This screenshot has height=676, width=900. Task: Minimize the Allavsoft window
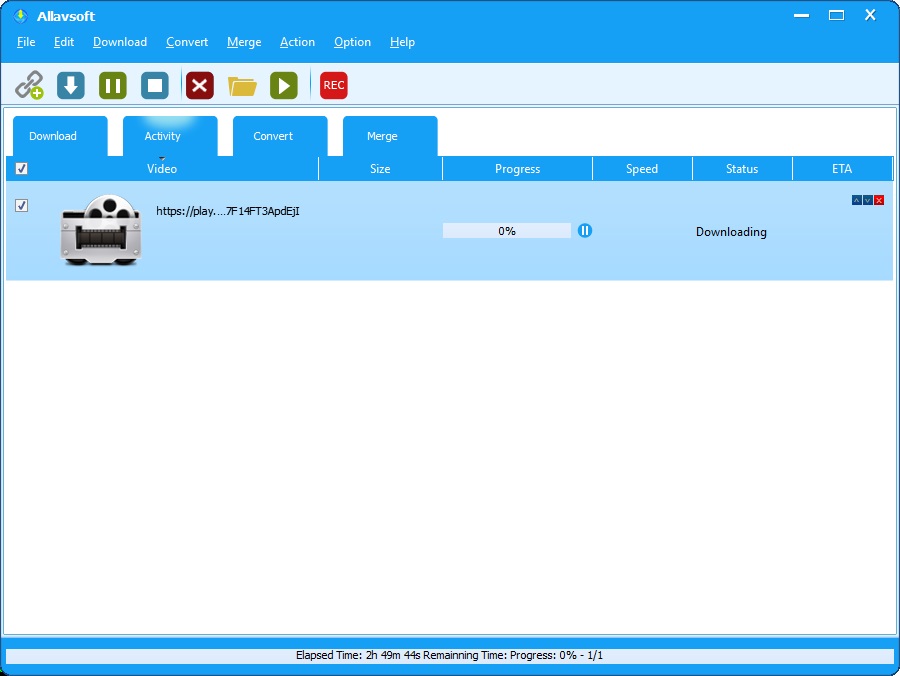[x=802, y=15]
